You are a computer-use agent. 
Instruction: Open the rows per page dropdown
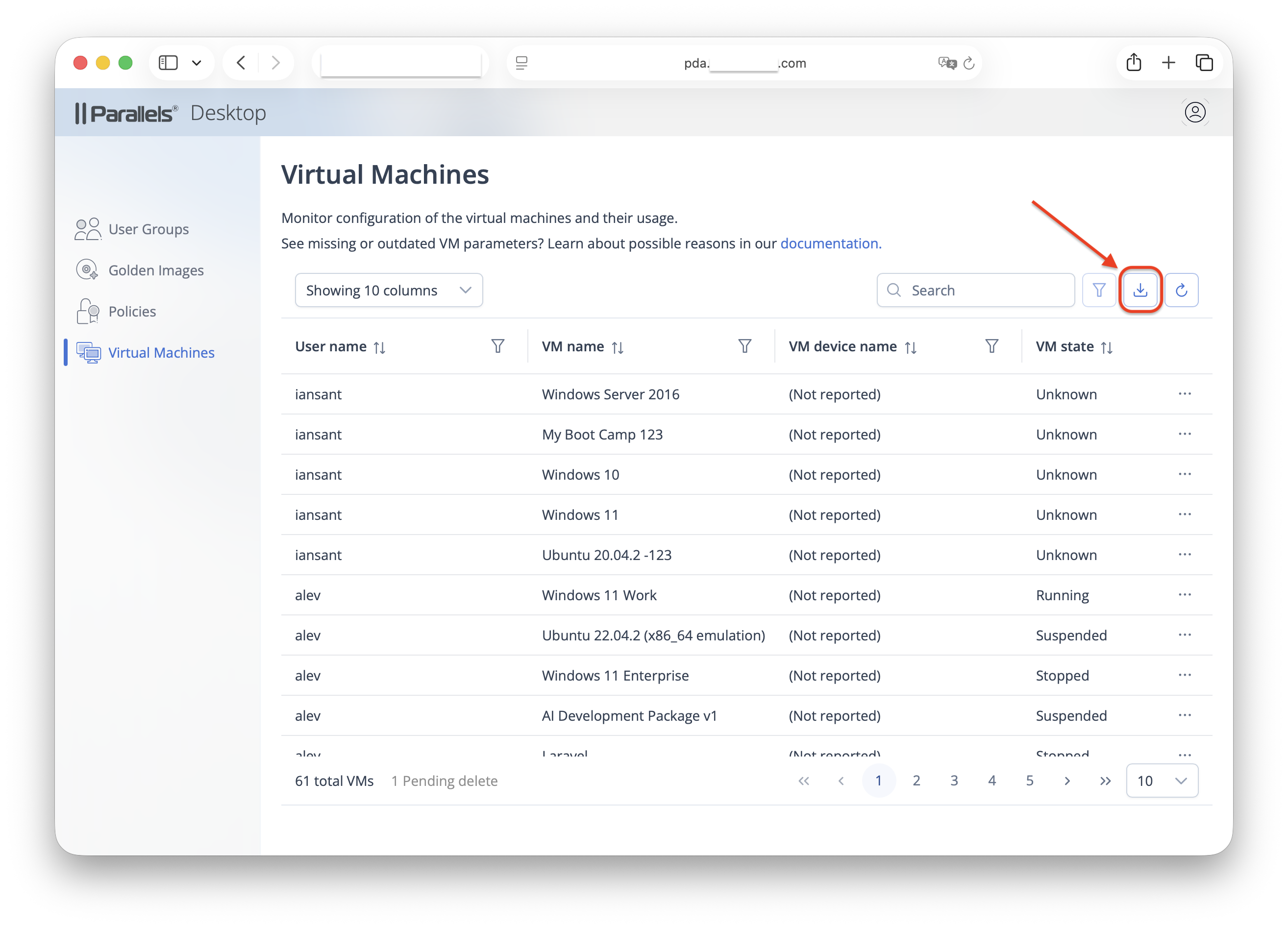click(x=1162, y=781)
